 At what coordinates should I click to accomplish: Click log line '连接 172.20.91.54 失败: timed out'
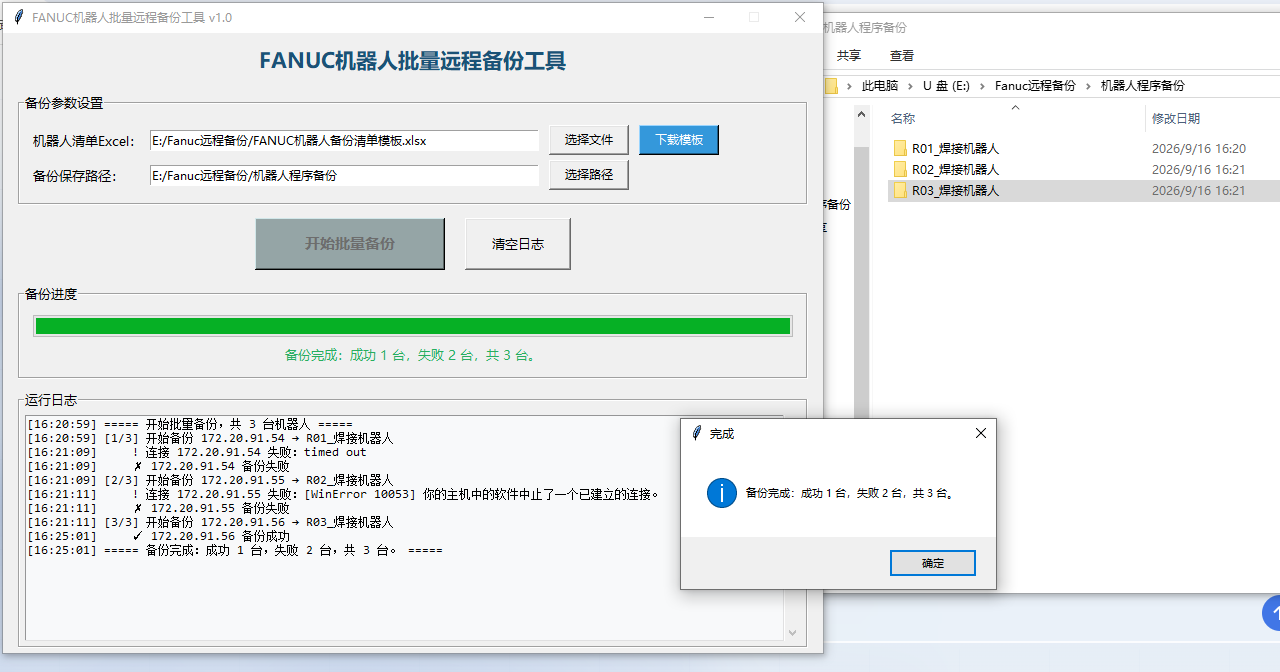point(256,453)
